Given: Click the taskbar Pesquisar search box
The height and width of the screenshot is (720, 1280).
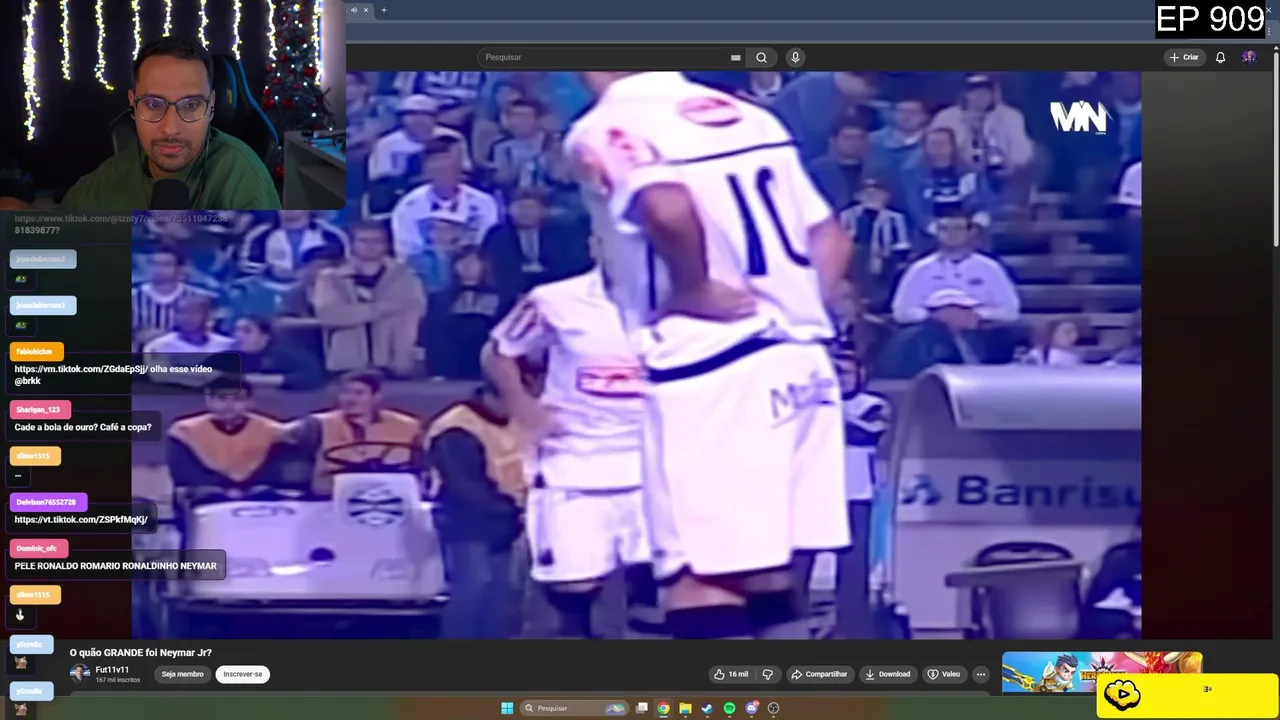Looking at the screenshot, I should pyautogui.click(x=574, y=708).
